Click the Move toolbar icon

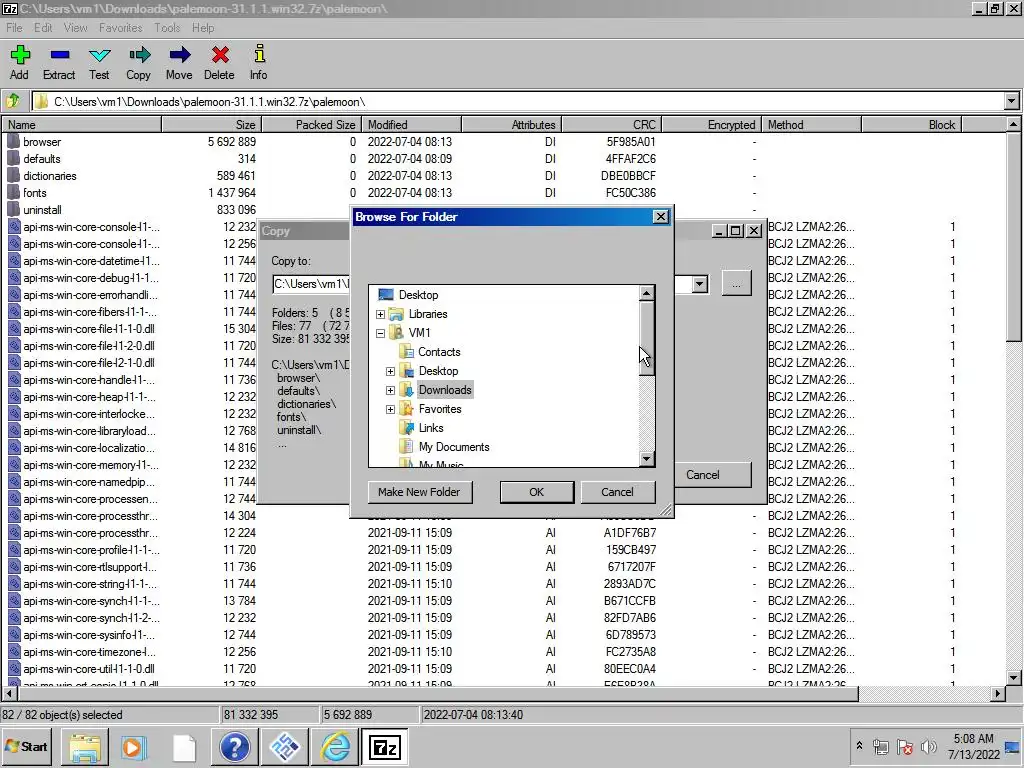pos(179,55)
